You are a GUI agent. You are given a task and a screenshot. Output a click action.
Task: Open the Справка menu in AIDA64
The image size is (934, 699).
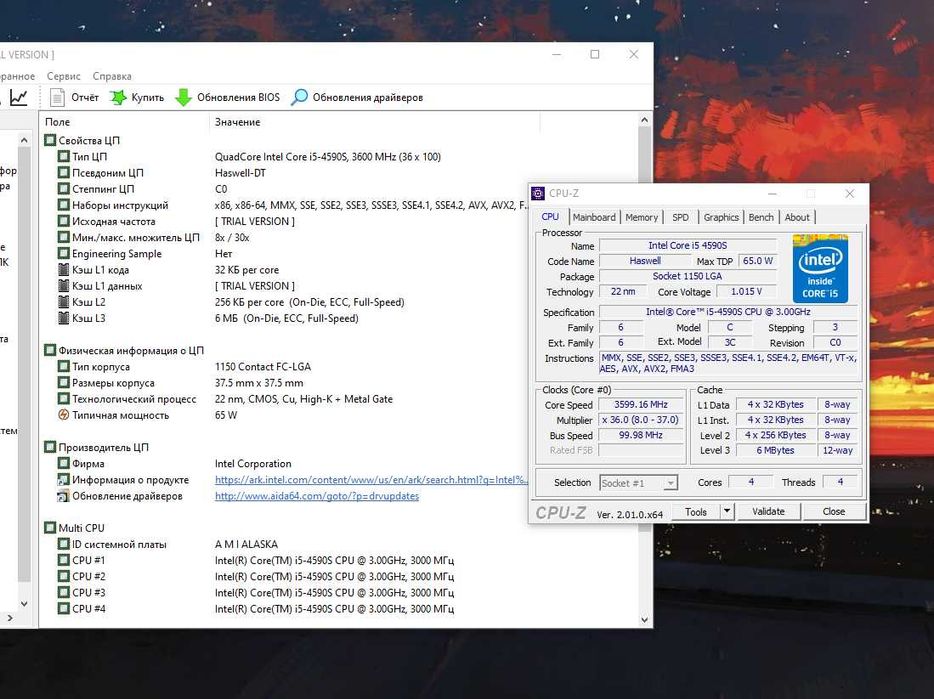click(x=112, y=76)
